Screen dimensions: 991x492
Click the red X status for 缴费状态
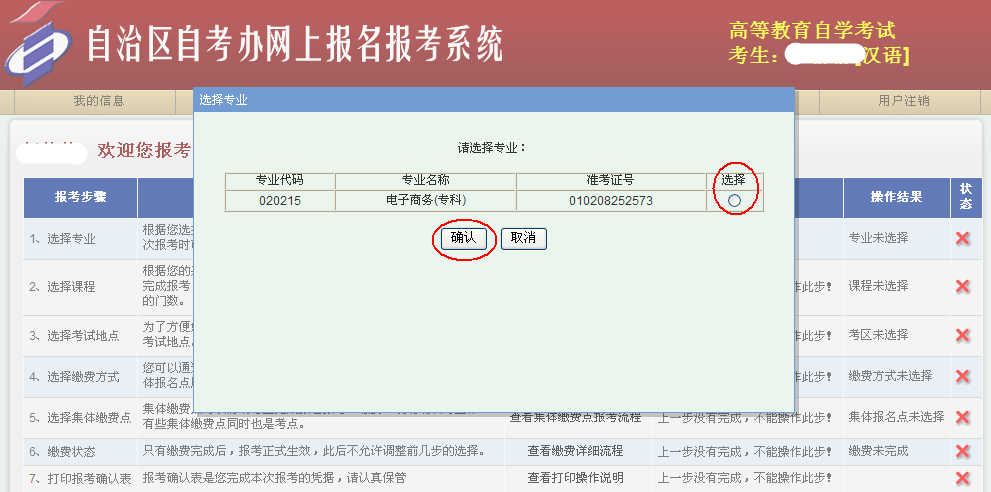click(x=963, y=451)
